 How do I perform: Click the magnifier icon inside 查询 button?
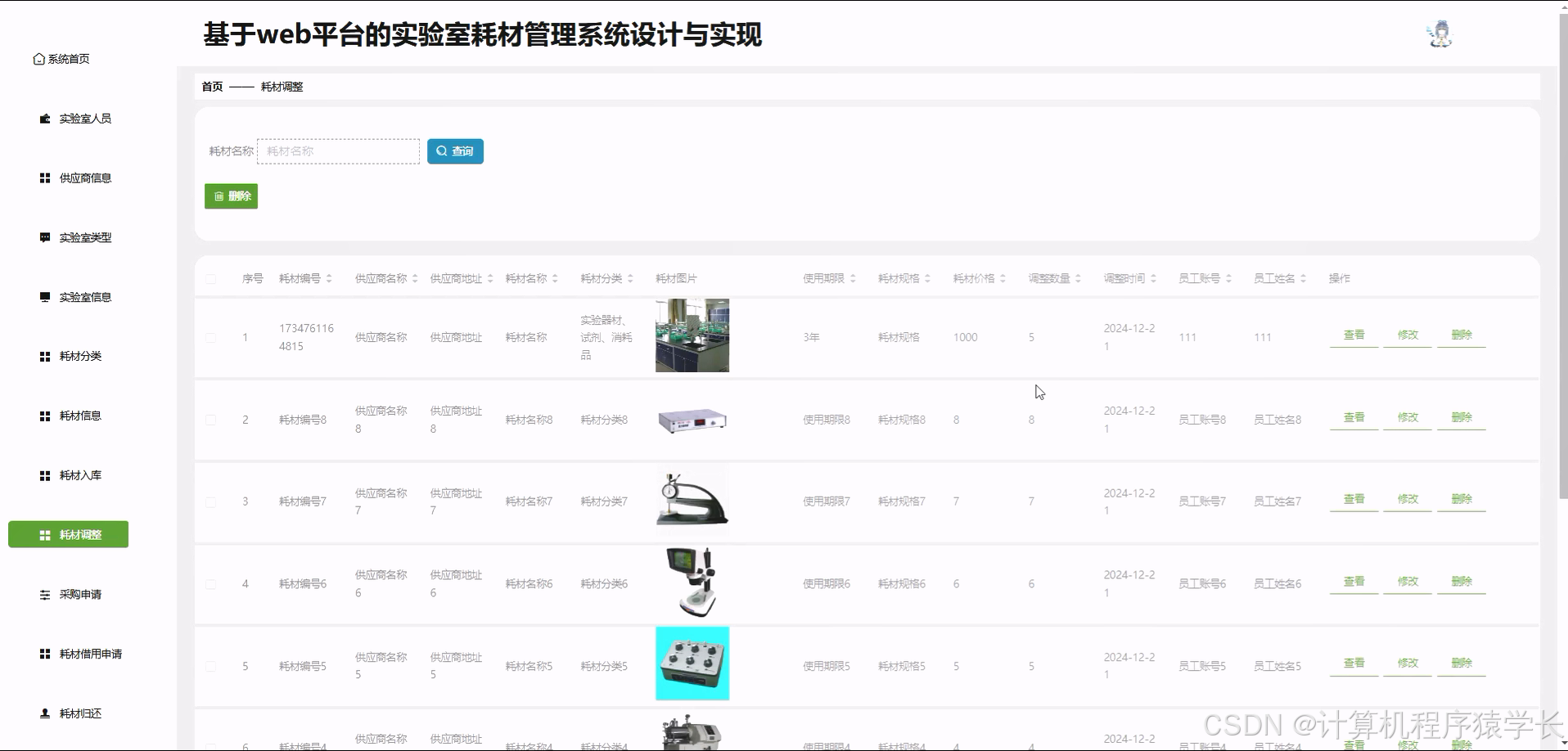coord(441,151)
